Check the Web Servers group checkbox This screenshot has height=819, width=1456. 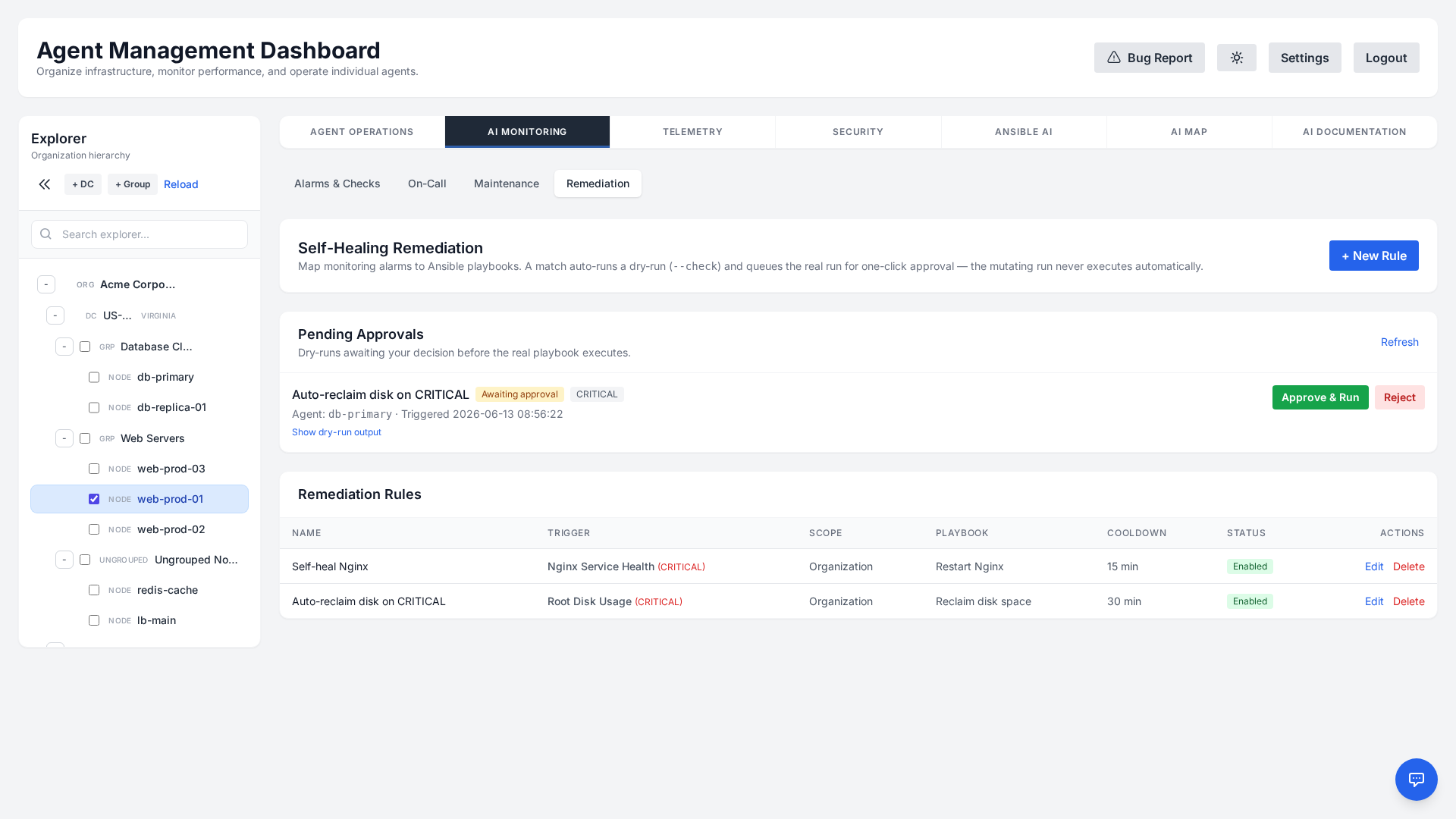click(x=85, y=438)
